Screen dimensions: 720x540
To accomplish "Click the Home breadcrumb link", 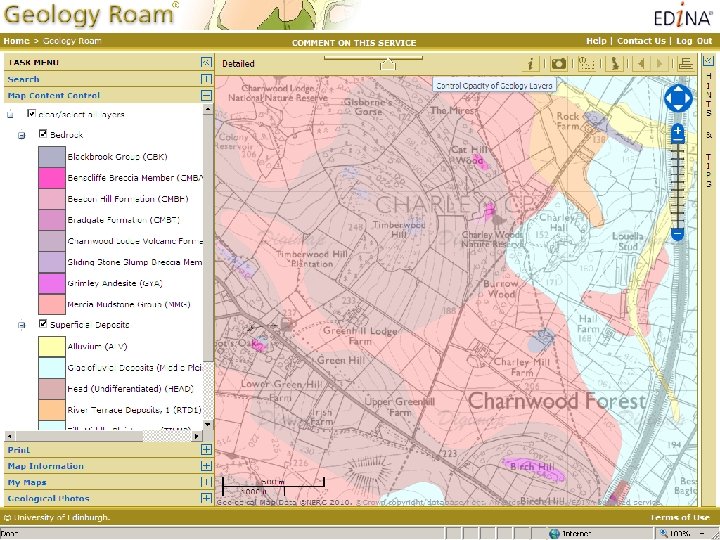I will coord(17,41).
